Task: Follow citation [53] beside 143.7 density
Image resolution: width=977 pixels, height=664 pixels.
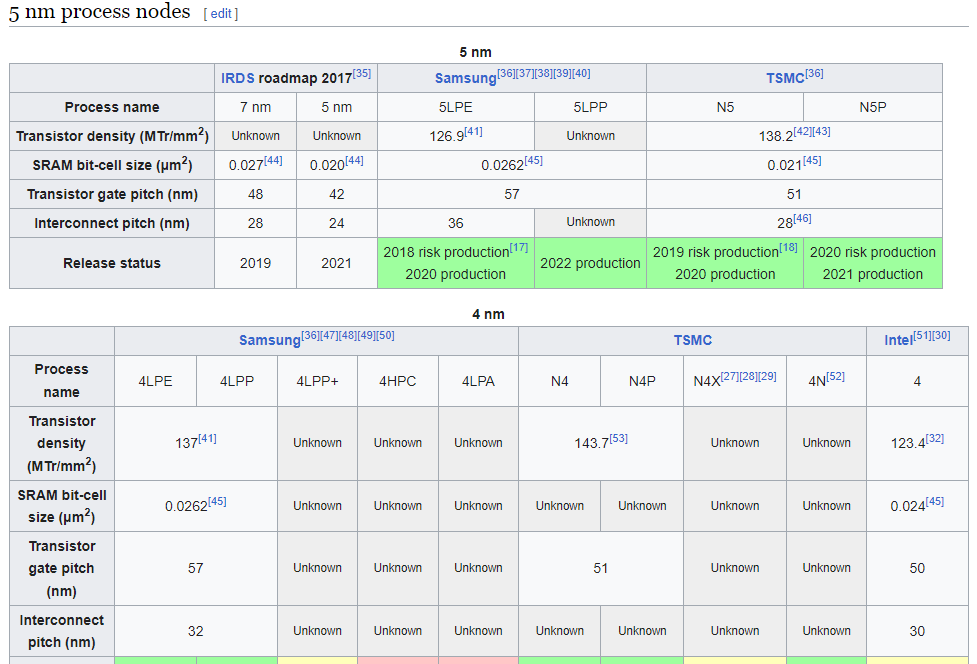Action: (619, 439)
